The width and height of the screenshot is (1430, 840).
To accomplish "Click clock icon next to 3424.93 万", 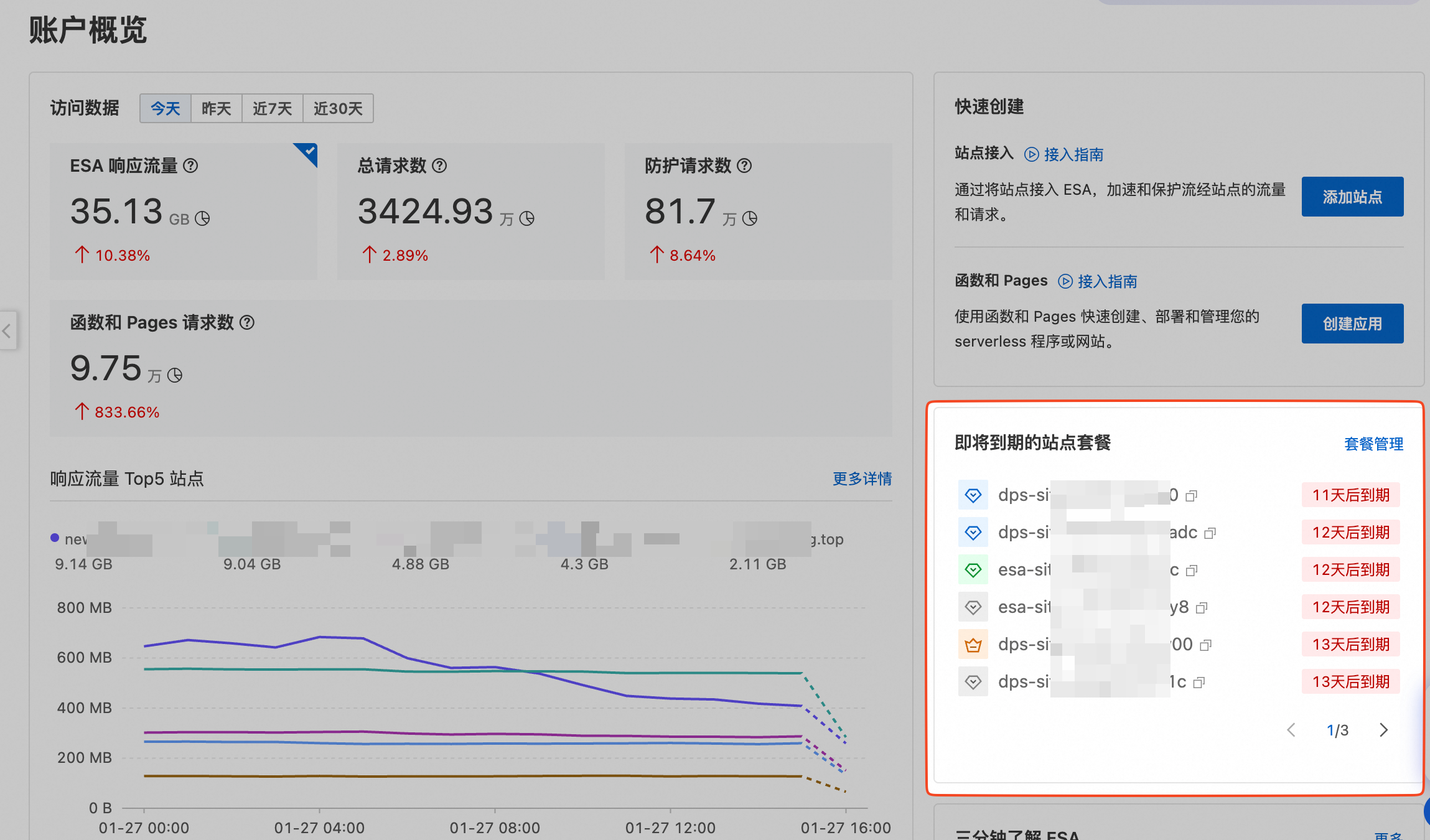I will click(527, 218).
